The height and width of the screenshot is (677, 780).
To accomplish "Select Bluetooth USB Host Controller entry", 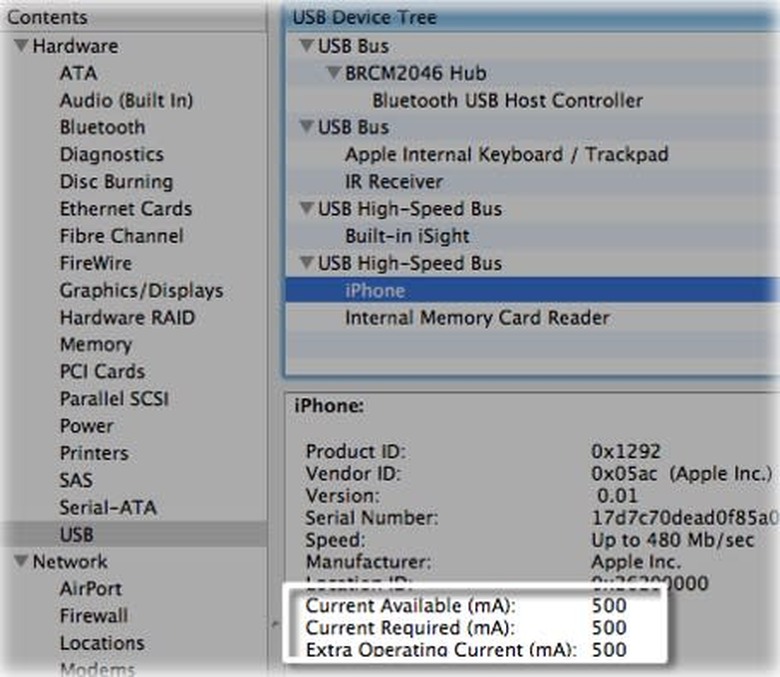I will [507, 101].
